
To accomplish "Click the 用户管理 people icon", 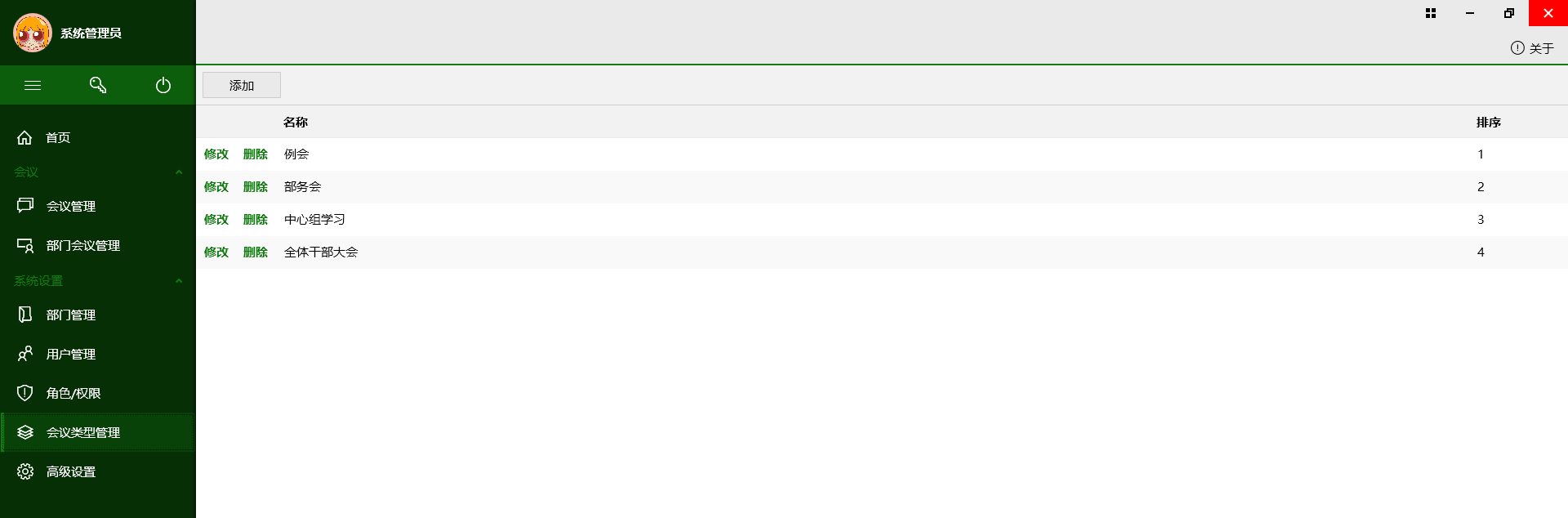I will pyautogui.click(x=25, y=354).
